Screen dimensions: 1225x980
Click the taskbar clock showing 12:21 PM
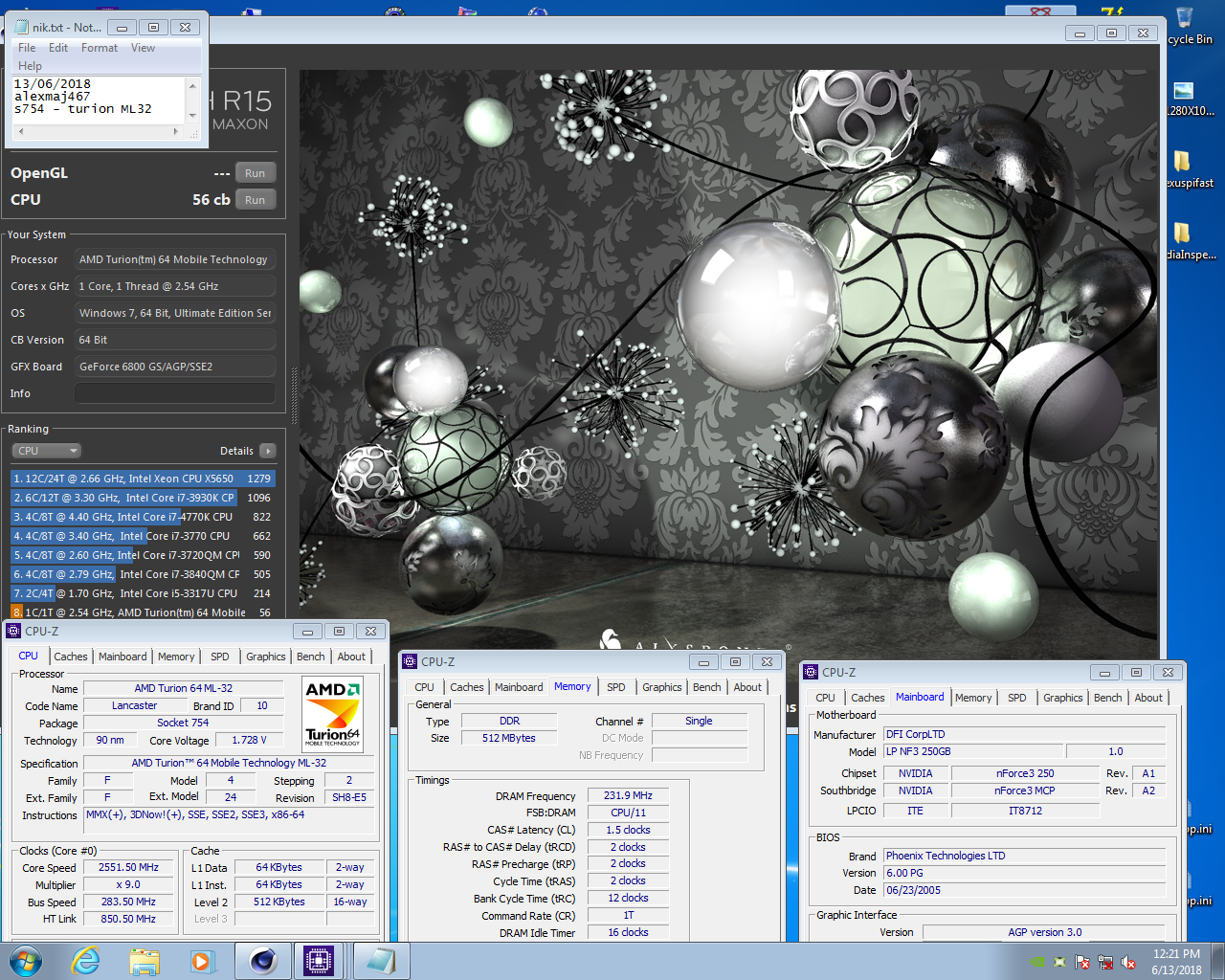[1176, 962]
